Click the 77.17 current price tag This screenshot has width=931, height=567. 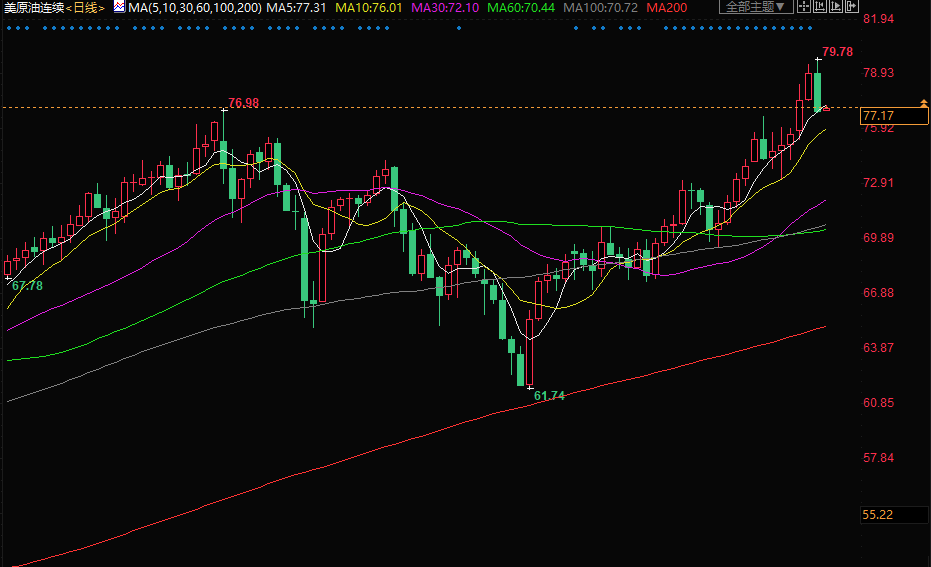point(878,116)
